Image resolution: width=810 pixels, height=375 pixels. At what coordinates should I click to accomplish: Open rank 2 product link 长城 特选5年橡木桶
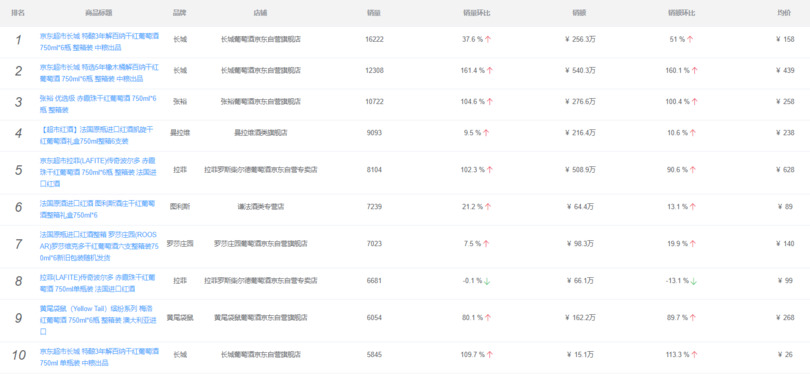99,73
